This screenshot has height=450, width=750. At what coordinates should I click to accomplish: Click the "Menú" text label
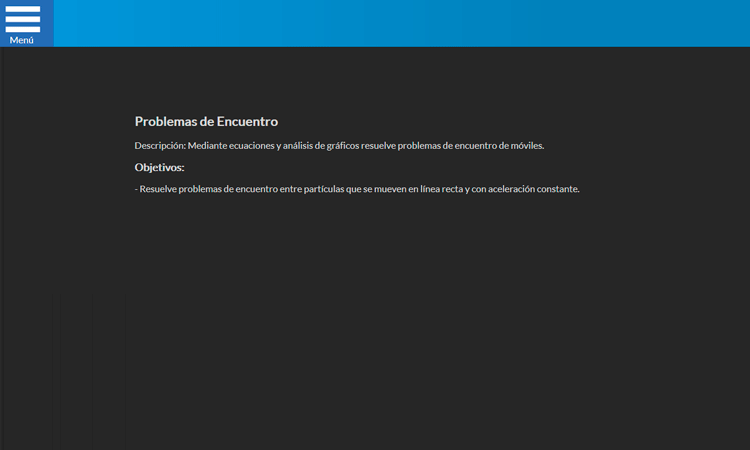point(22,40)
